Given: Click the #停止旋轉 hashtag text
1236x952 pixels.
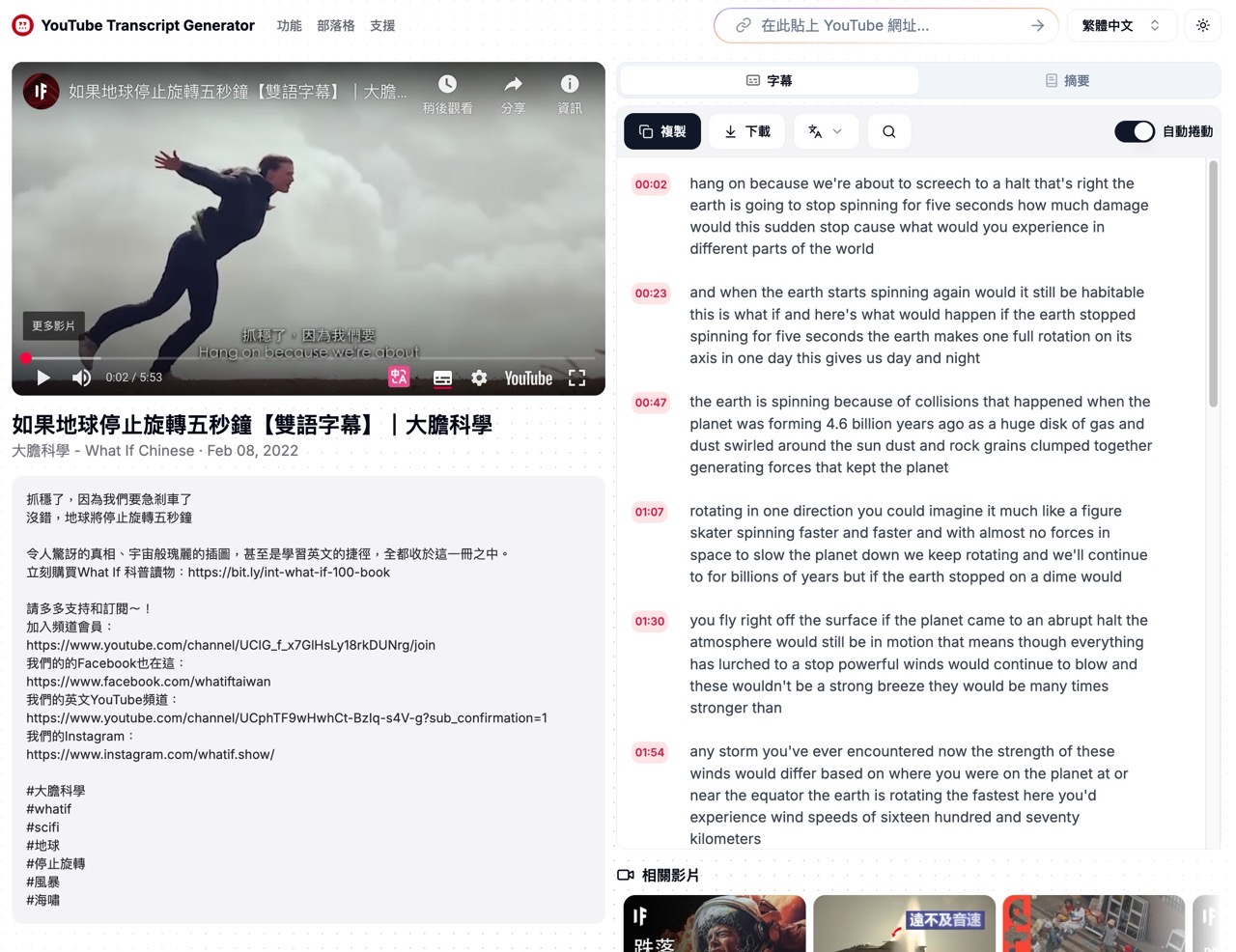Looking at the screenshot, I should 56,864.
